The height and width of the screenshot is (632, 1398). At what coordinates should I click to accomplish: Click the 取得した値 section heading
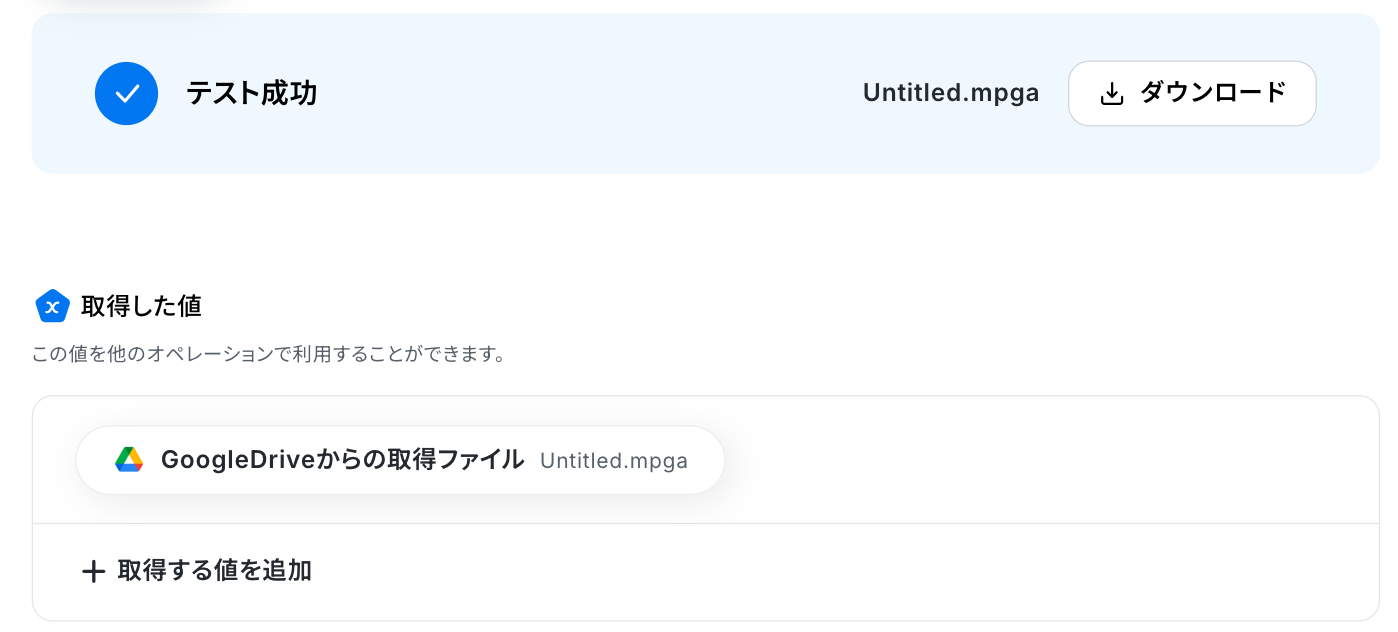[141, 306]
